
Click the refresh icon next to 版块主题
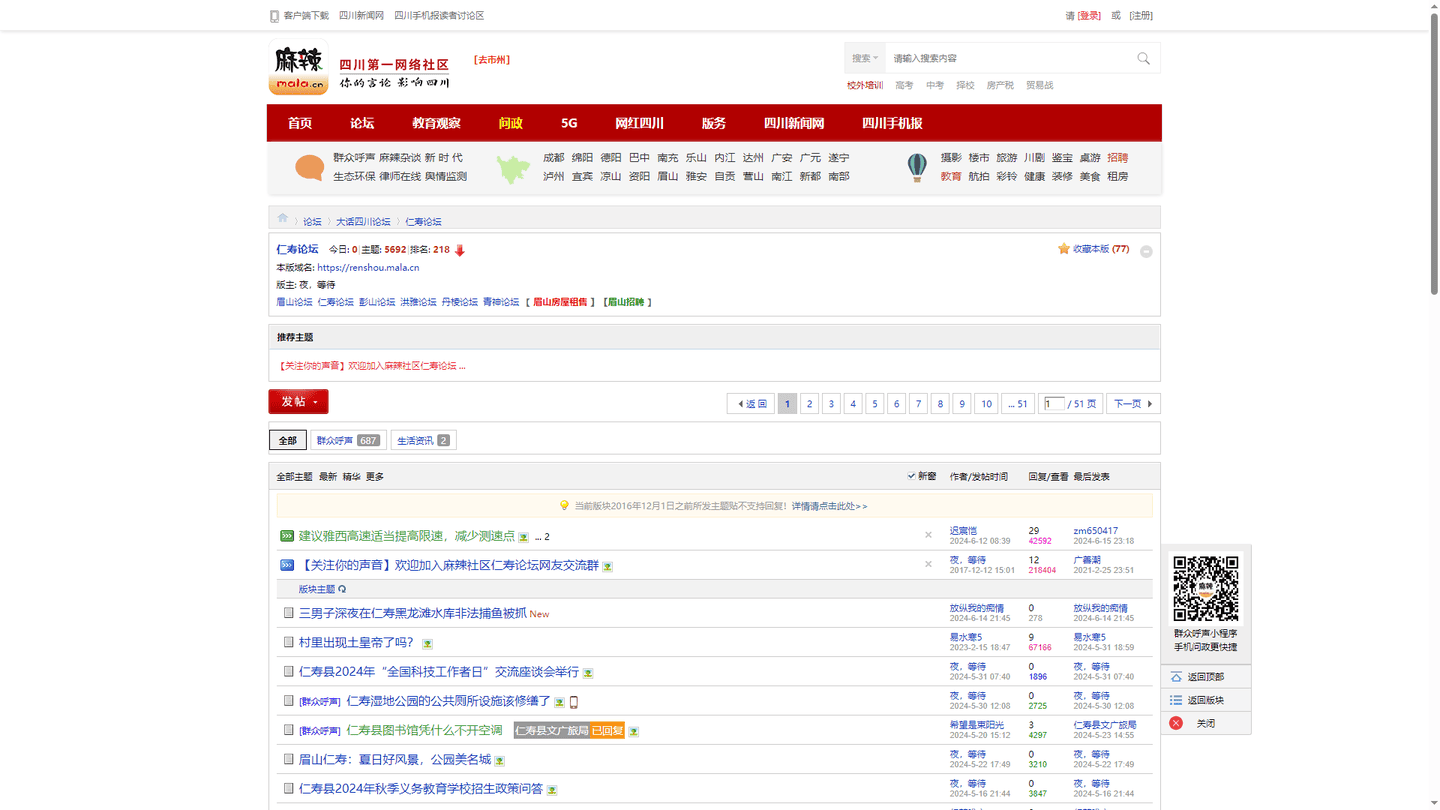pyautogui.click(x=342, y=589)
